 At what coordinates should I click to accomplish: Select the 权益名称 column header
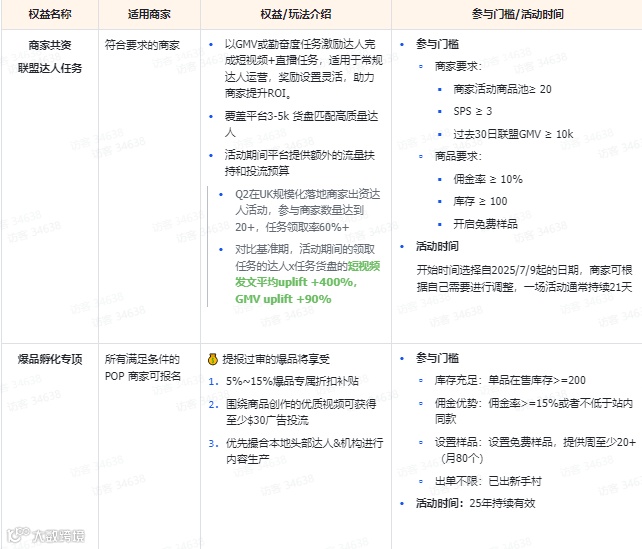pos(50,14)
